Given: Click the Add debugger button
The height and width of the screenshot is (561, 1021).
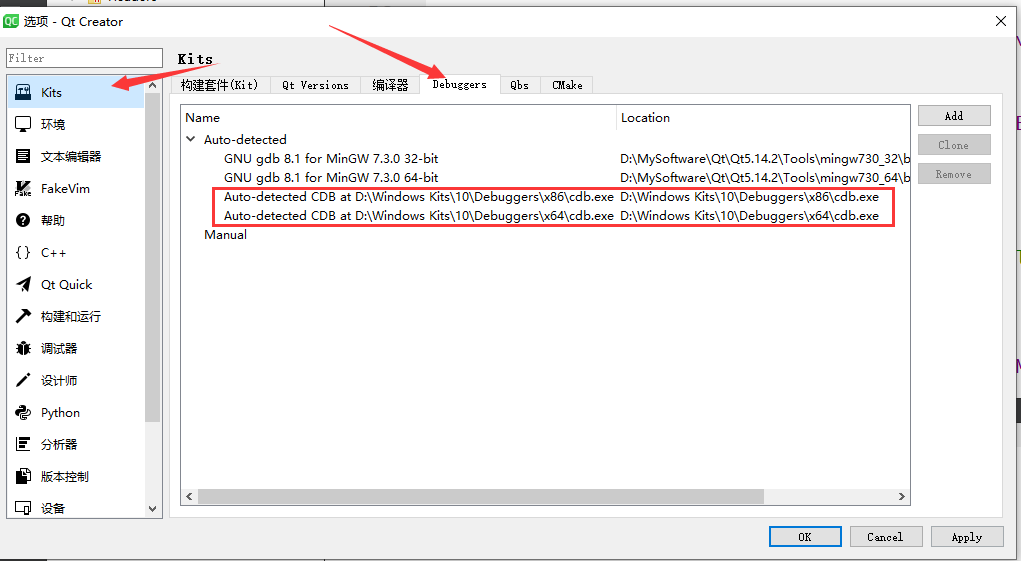Looking at the screenshot, I should click(954, 116).
